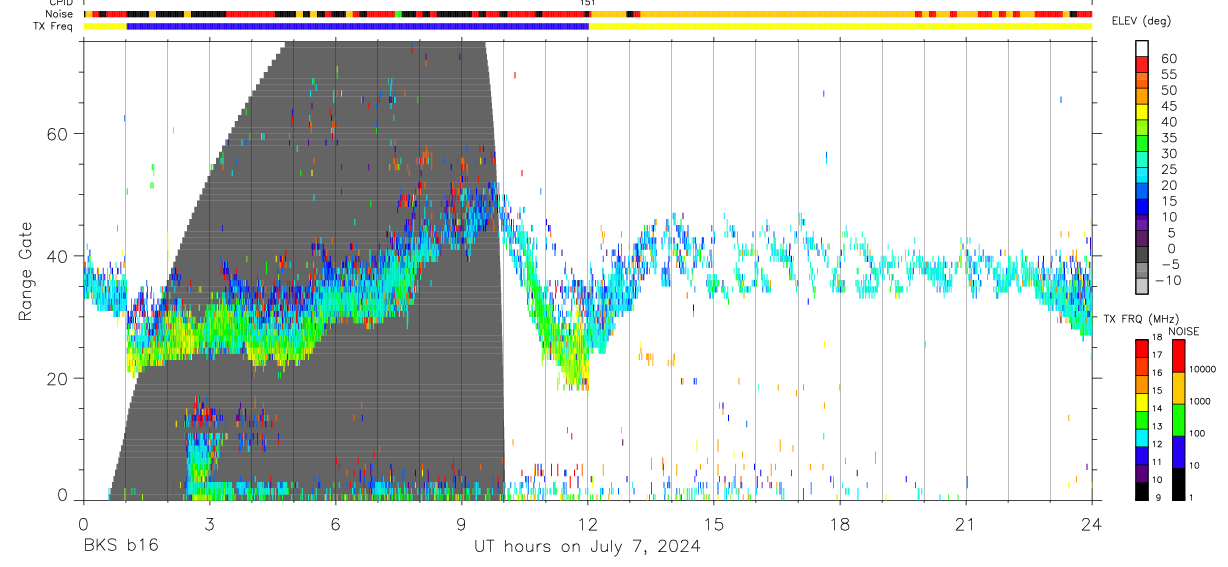This screenshot has height=567, width=1228.
Task: Select the 'BKS b16' radar beam label
Action: pos(120,547)
